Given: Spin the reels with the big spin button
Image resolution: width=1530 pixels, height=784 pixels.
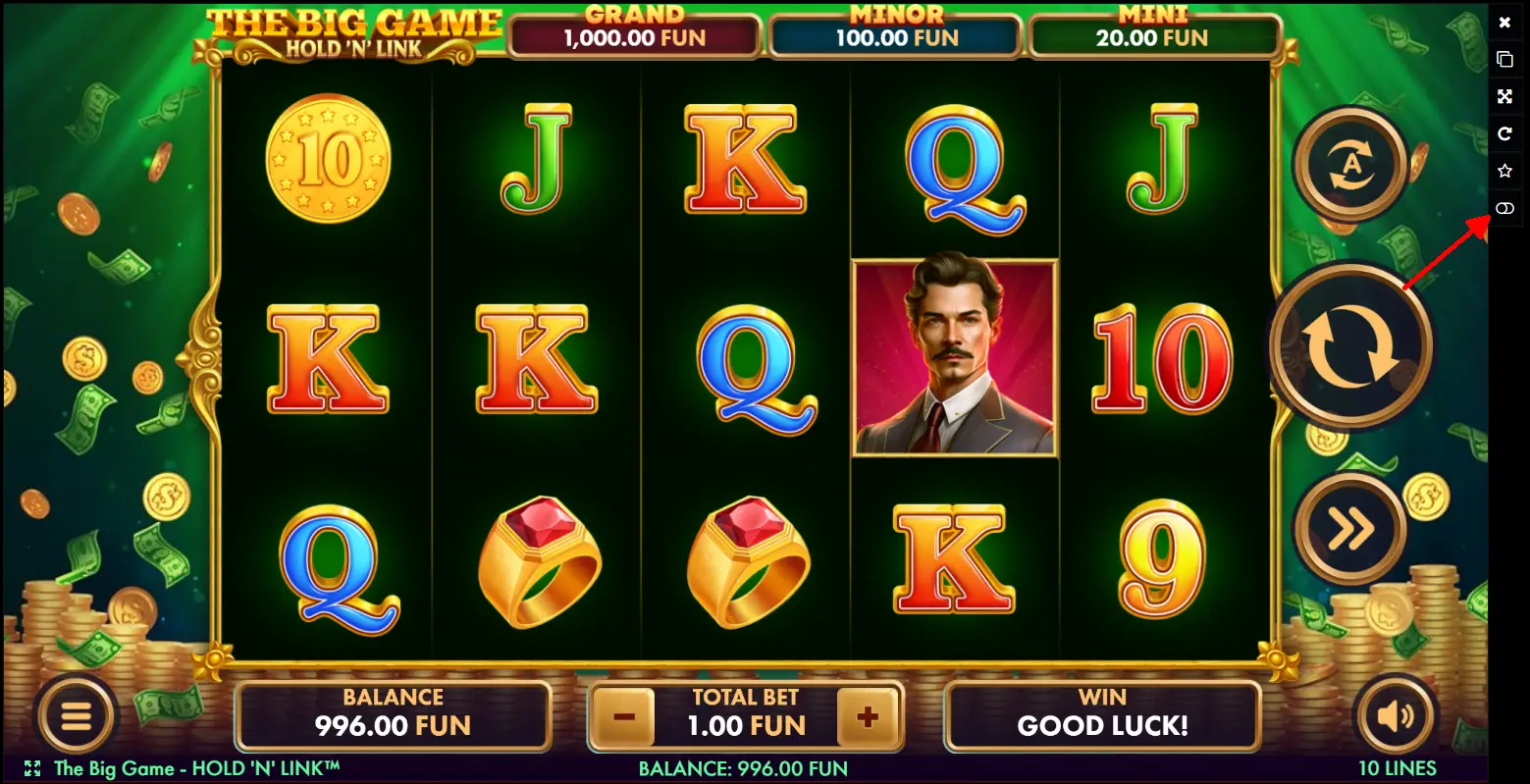Looking at the screenshot, I should pos(1351,346).
